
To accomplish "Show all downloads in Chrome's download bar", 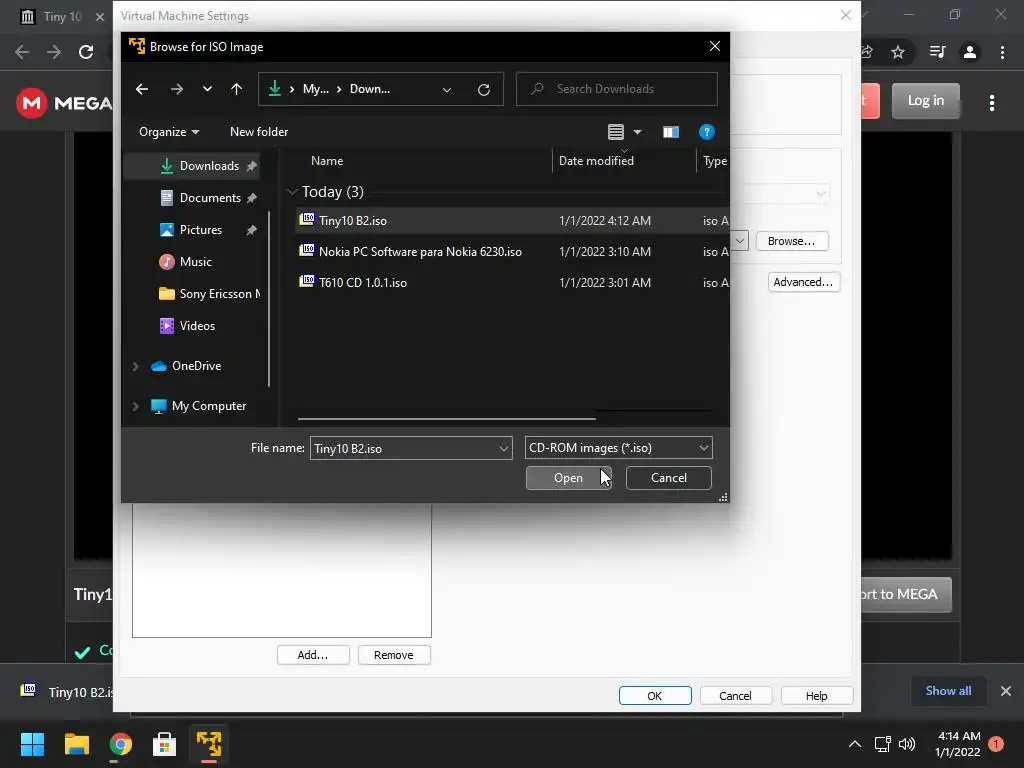I will point(948,691).
